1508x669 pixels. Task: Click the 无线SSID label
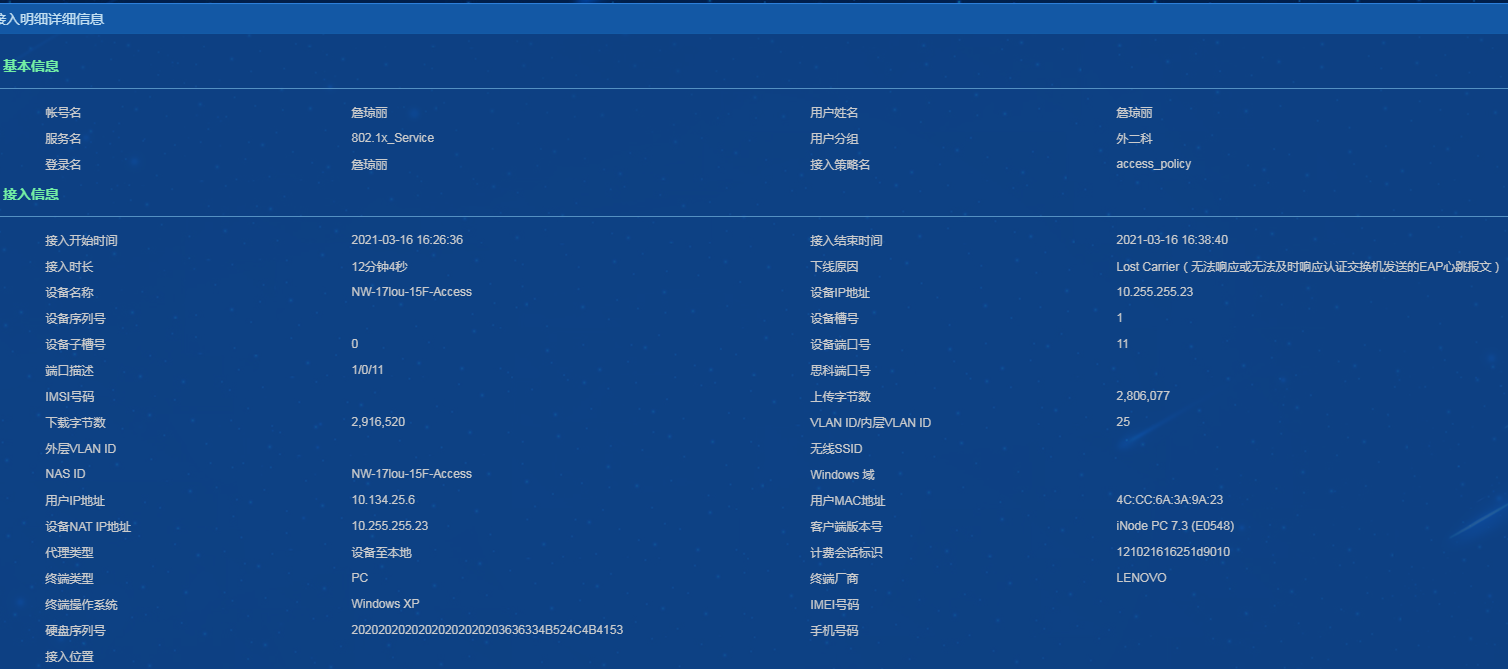(836, 449)
